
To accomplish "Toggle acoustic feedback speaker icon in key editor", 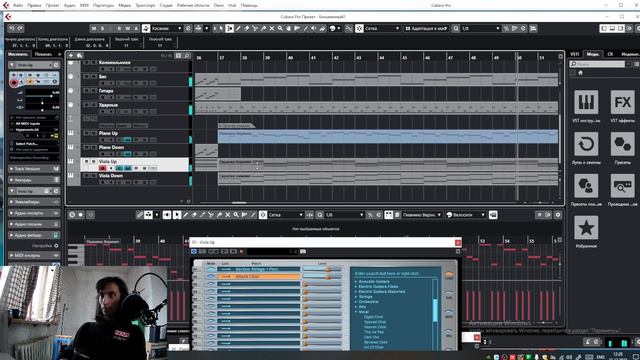I will (167, 215).
